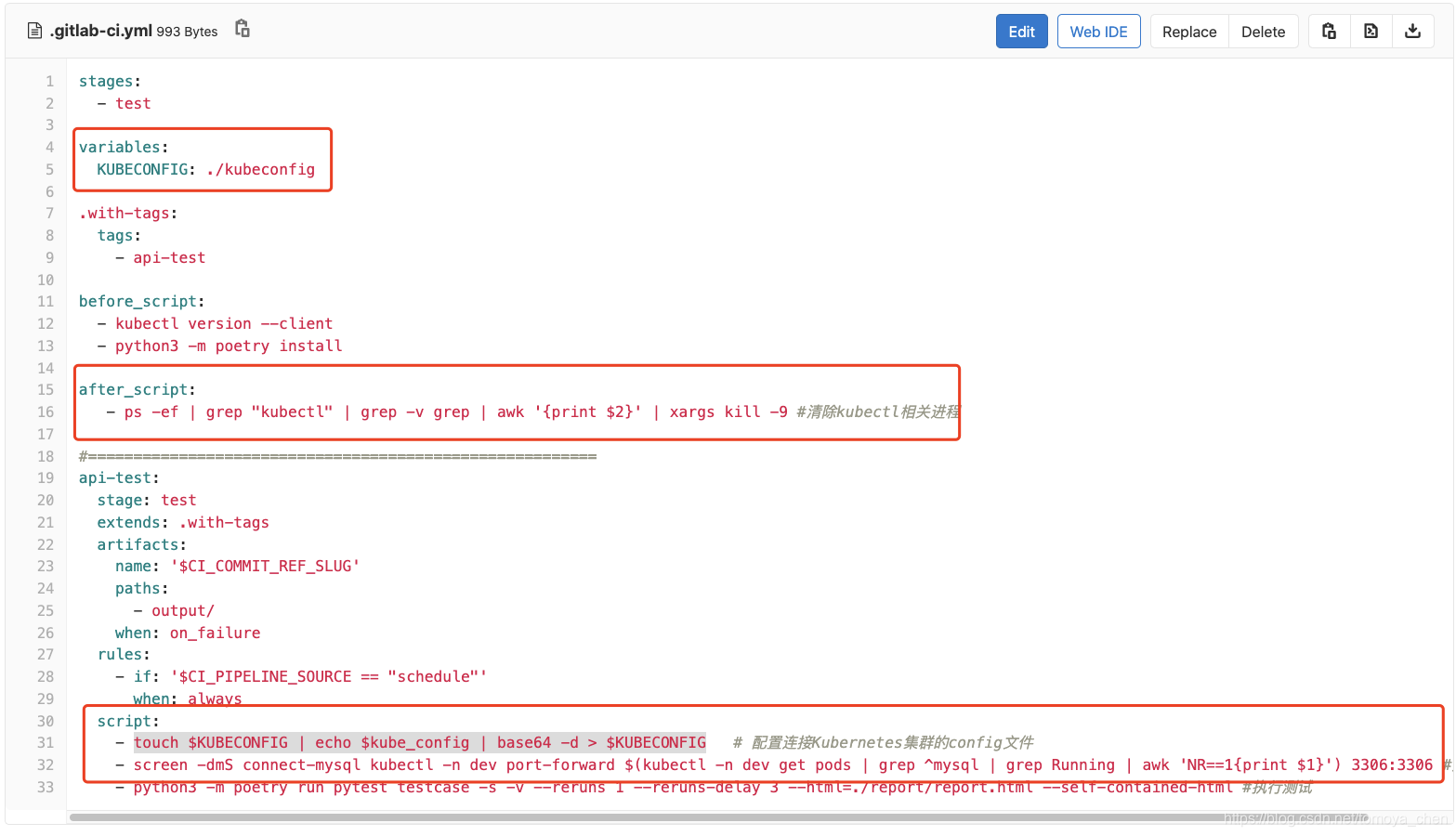Click '$CI_COMMIT_REF_SLUG' name value
The height and width of the screenshot is (836, 1456).
[x=265, y=566]
